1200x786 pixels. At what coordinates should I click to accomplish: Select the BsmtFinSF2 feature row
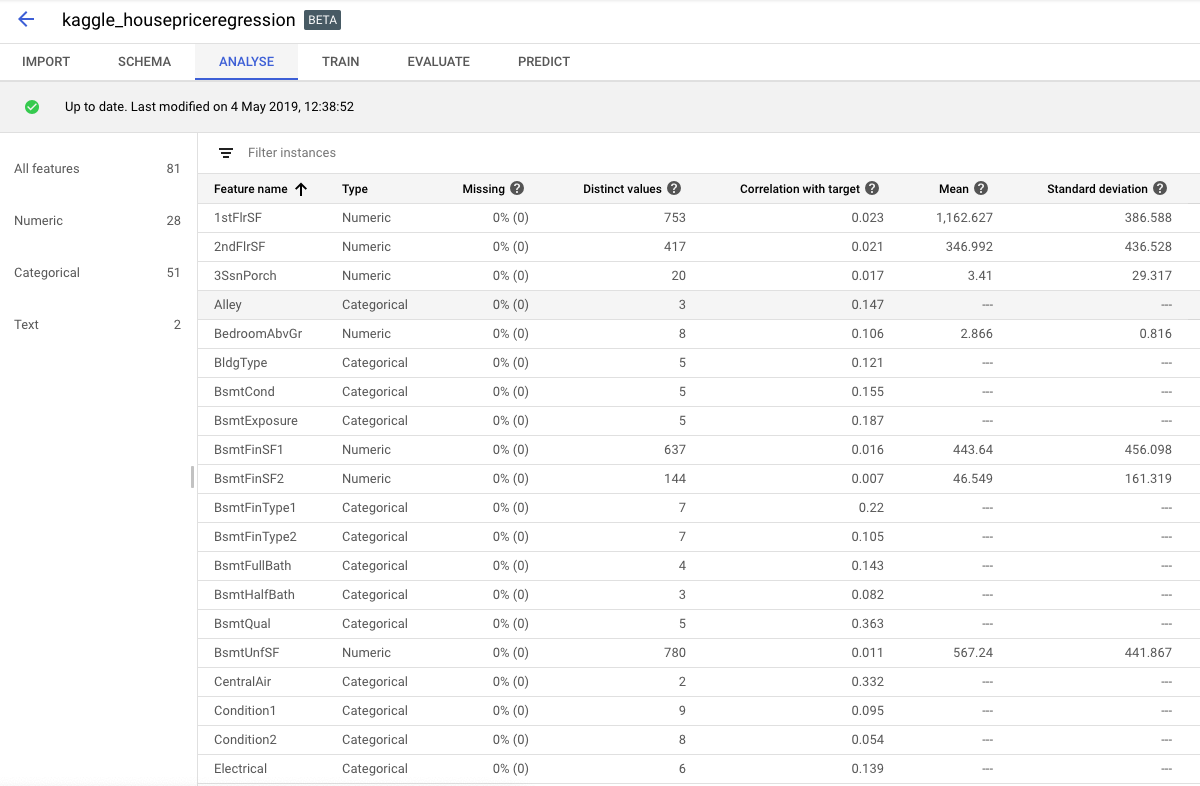699,479
